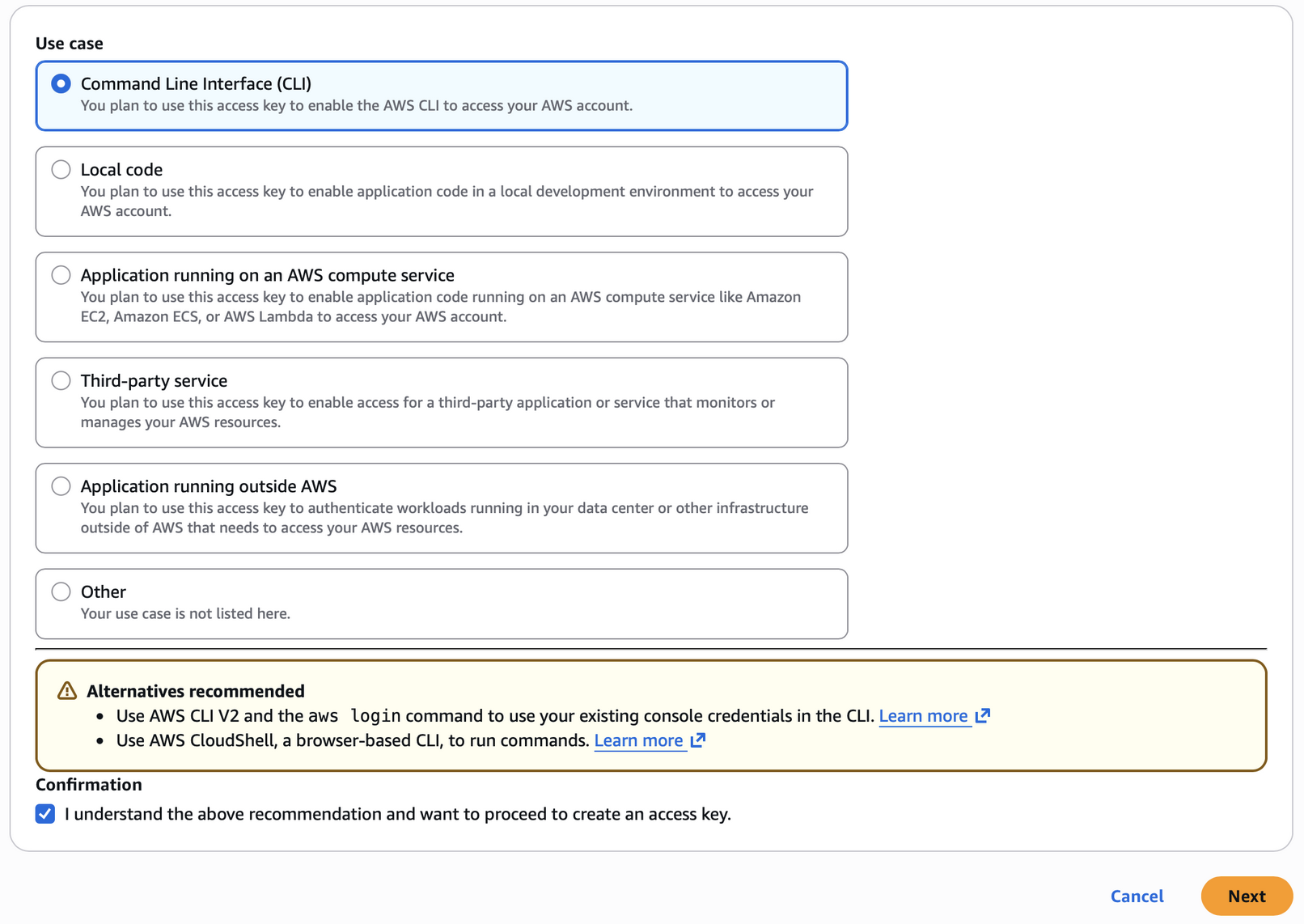Click the description about data center workloads
Screen dimensions: 1304x924
(444, 518)
